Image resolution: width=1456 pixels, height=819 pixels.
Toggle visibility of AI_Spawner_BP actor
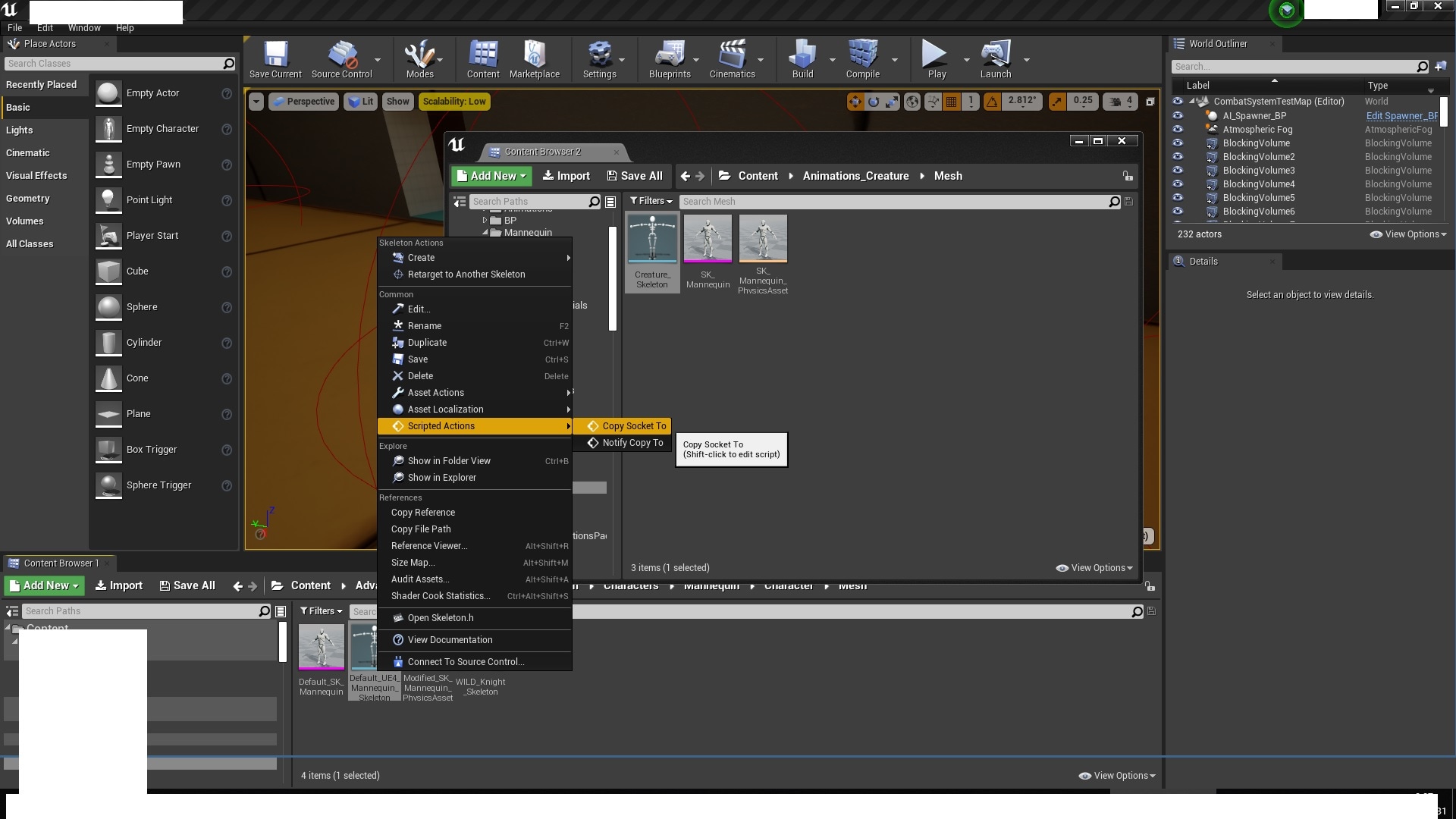1178,116
